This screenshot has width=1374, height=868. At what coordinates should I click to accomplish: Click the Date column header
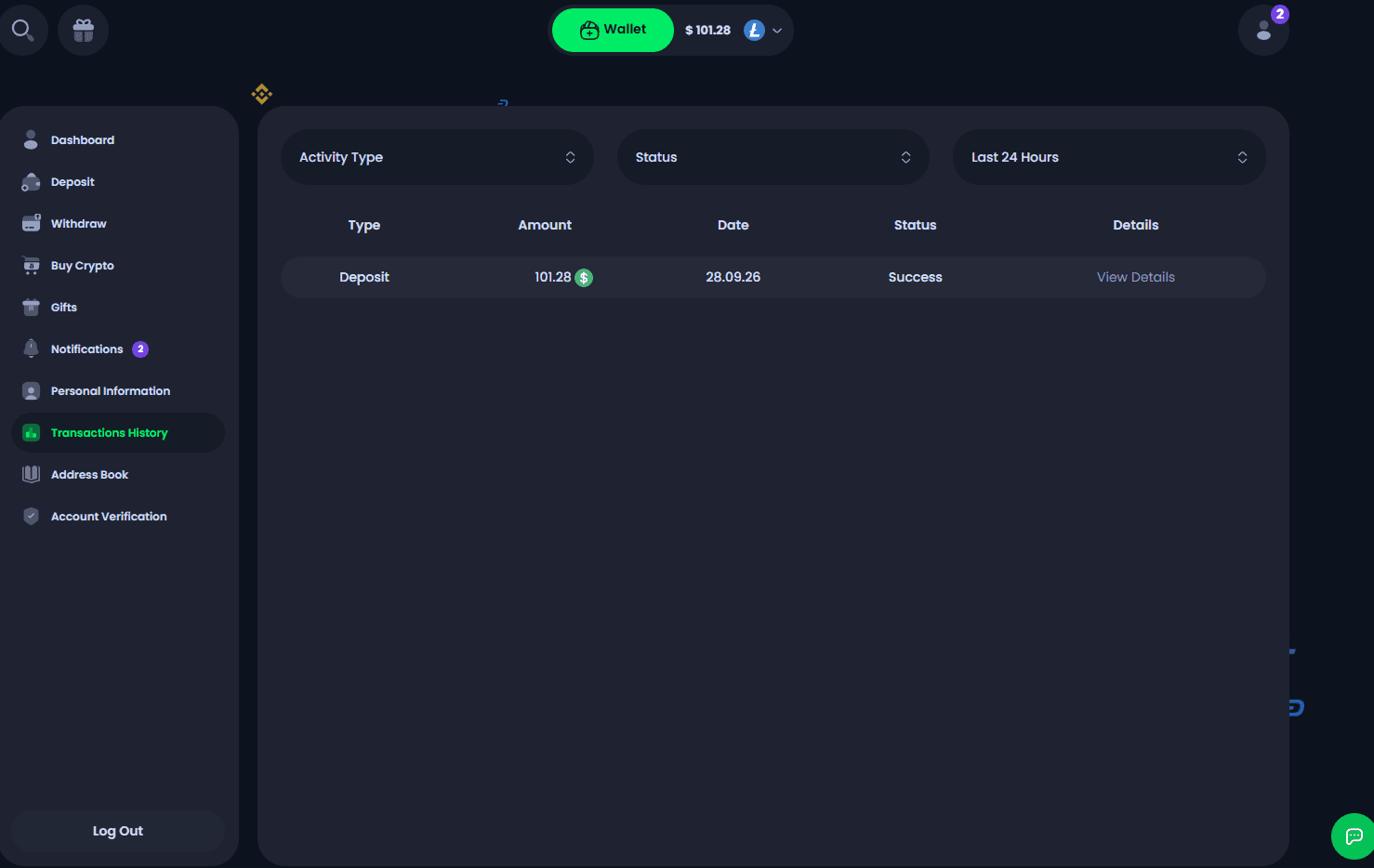click(733, 225)
